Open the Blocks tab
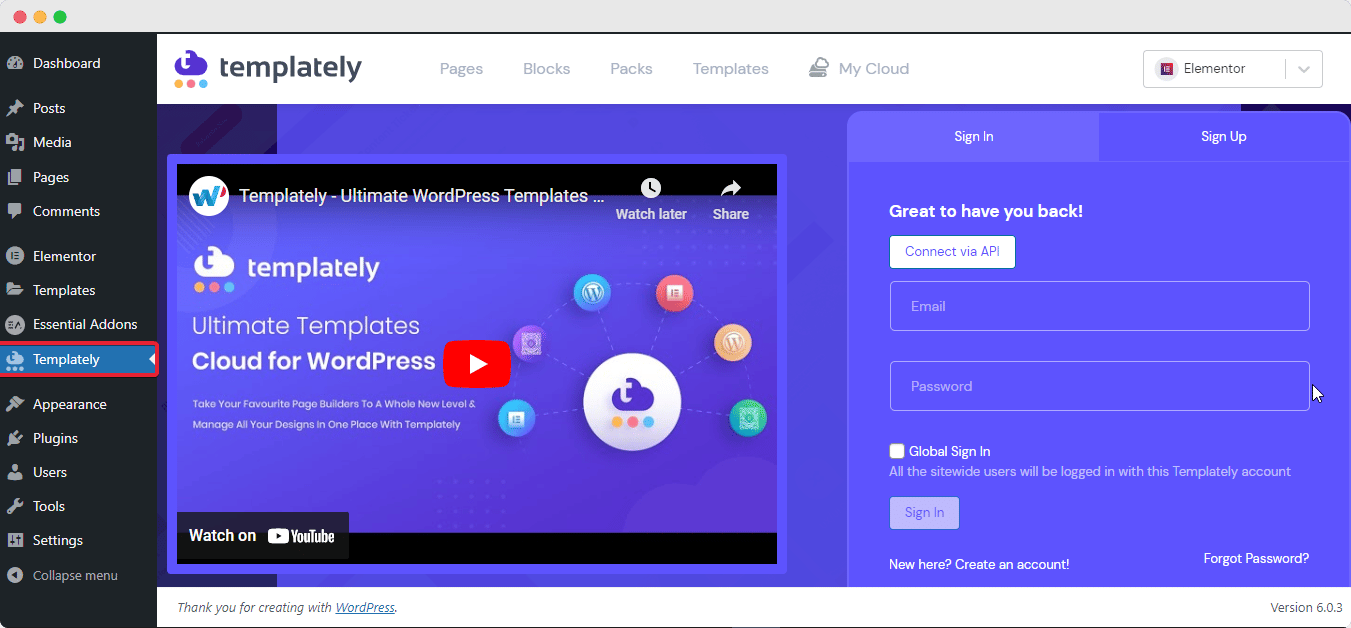The image size is (1351, 628). 546,69
